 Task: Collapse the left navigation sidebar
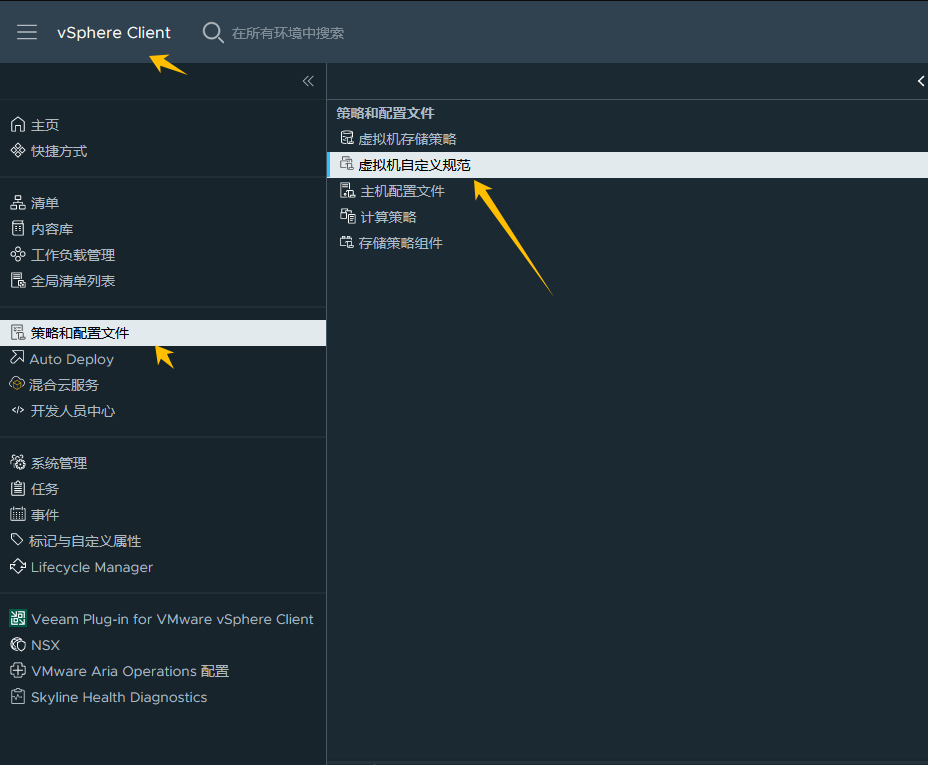point(308,81)
